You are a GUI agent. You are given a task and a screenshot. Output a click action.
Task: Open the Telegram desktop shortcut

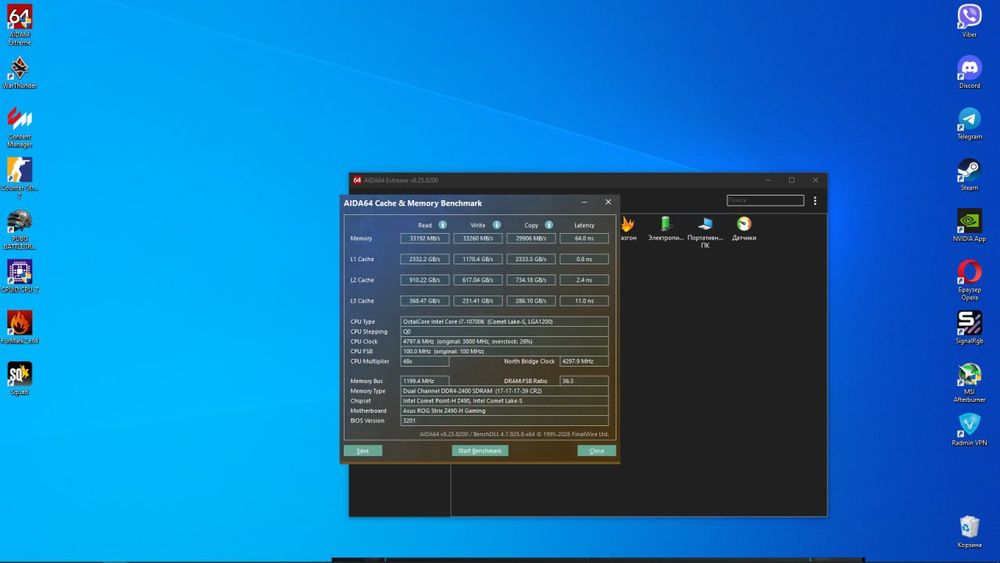click(969, 123)
